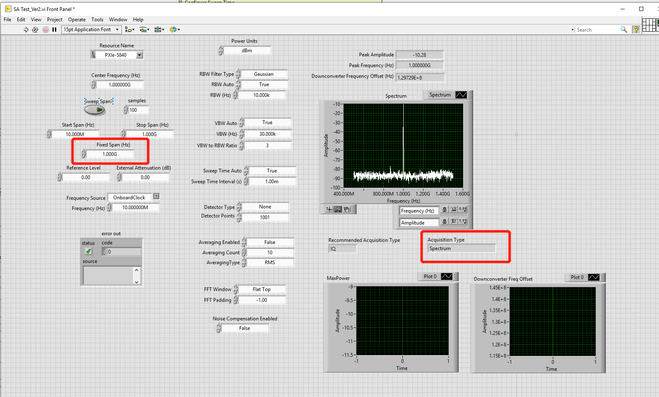The width and height of the screenshot is (659, 397).
Task: Open the Reorder toolbar menu
Action: coord(174,29)
